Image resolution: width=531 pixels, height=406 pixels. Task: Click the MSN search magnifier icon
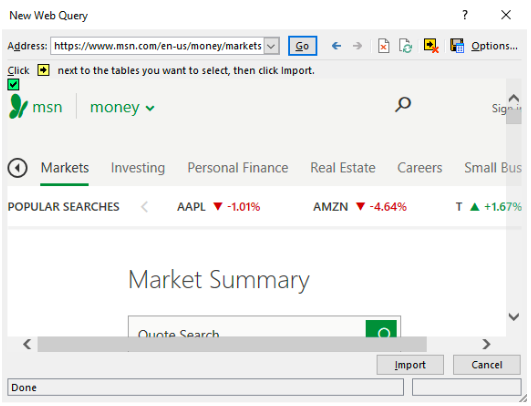(x=403, y=105)
